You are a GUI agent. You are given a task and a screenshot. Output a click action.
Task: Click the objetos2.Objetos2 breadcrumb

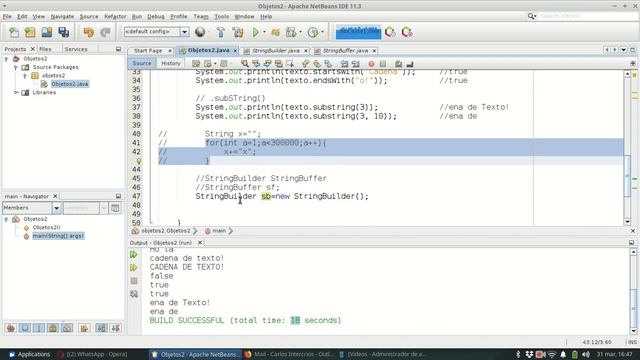tap(165, 231)
